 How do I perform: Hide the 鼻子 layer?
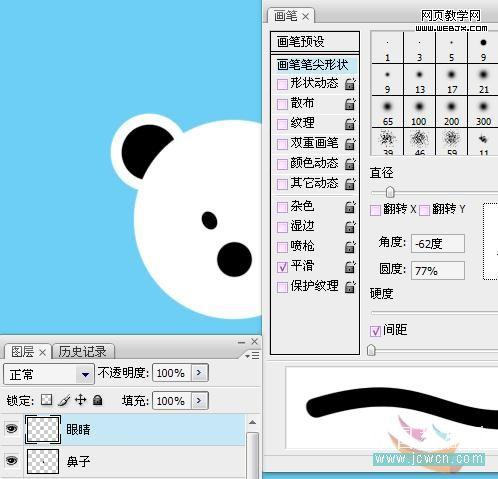pyautogui.click(x=12, y=460)
